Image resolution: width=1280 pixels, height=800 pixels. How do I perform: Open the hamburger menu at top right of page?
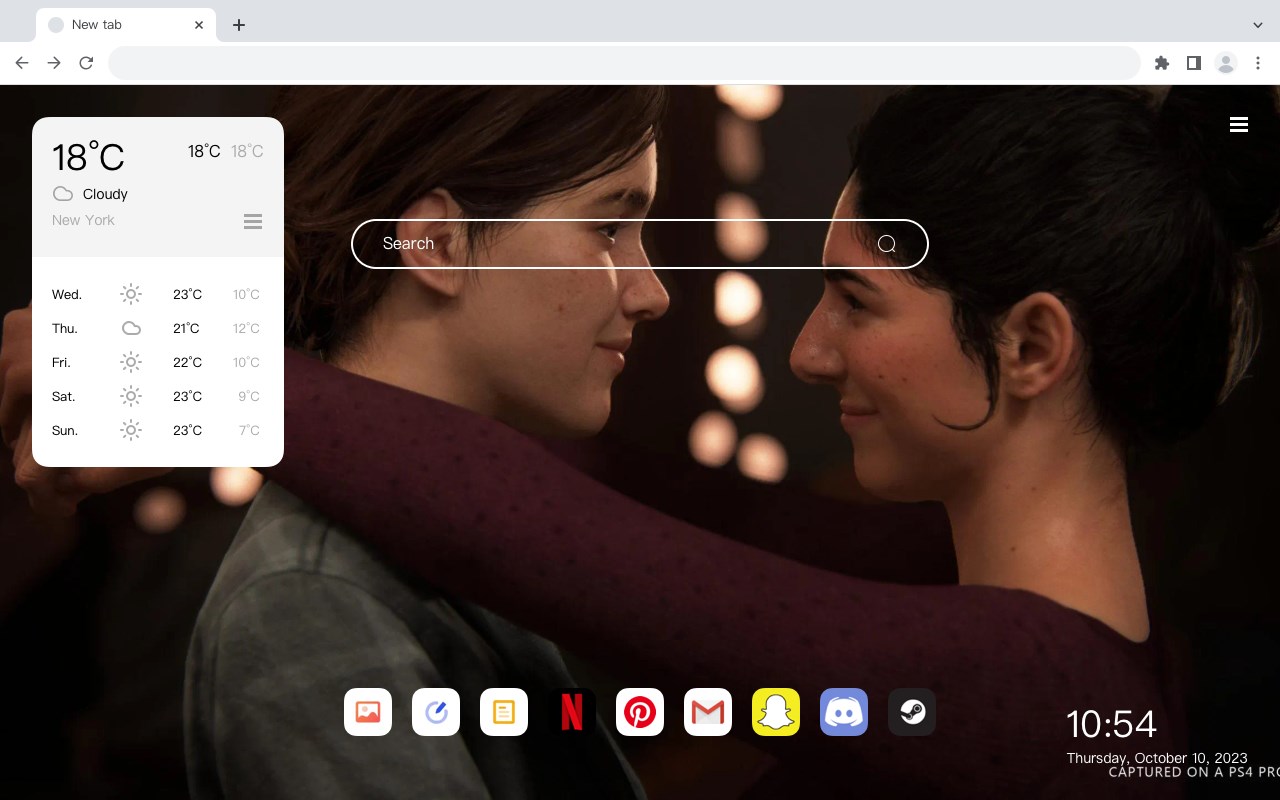click(x=1239, y=124)
